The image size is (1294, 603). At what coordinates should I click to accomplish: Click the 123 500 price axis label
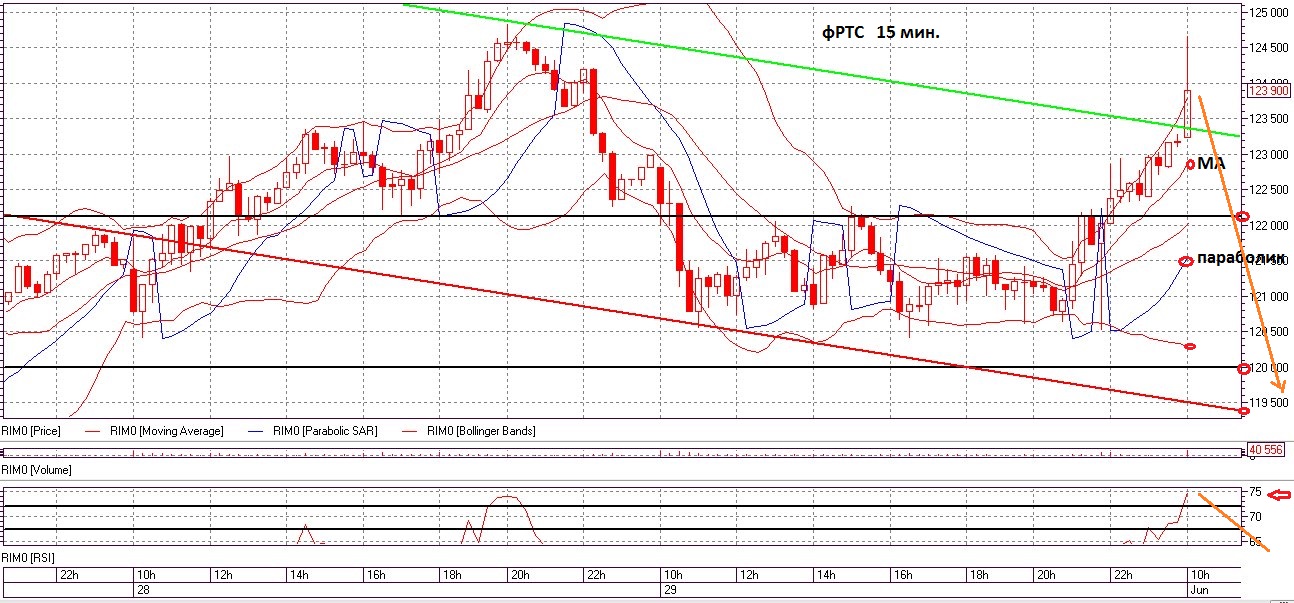pos(1268,118)
